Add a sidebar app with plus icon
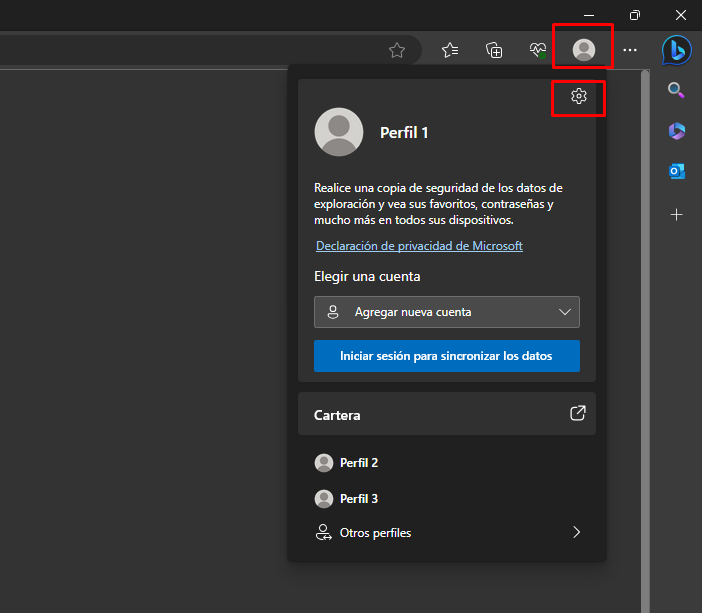This screenshot has height=613, width=702. click(x=676, y=215)
